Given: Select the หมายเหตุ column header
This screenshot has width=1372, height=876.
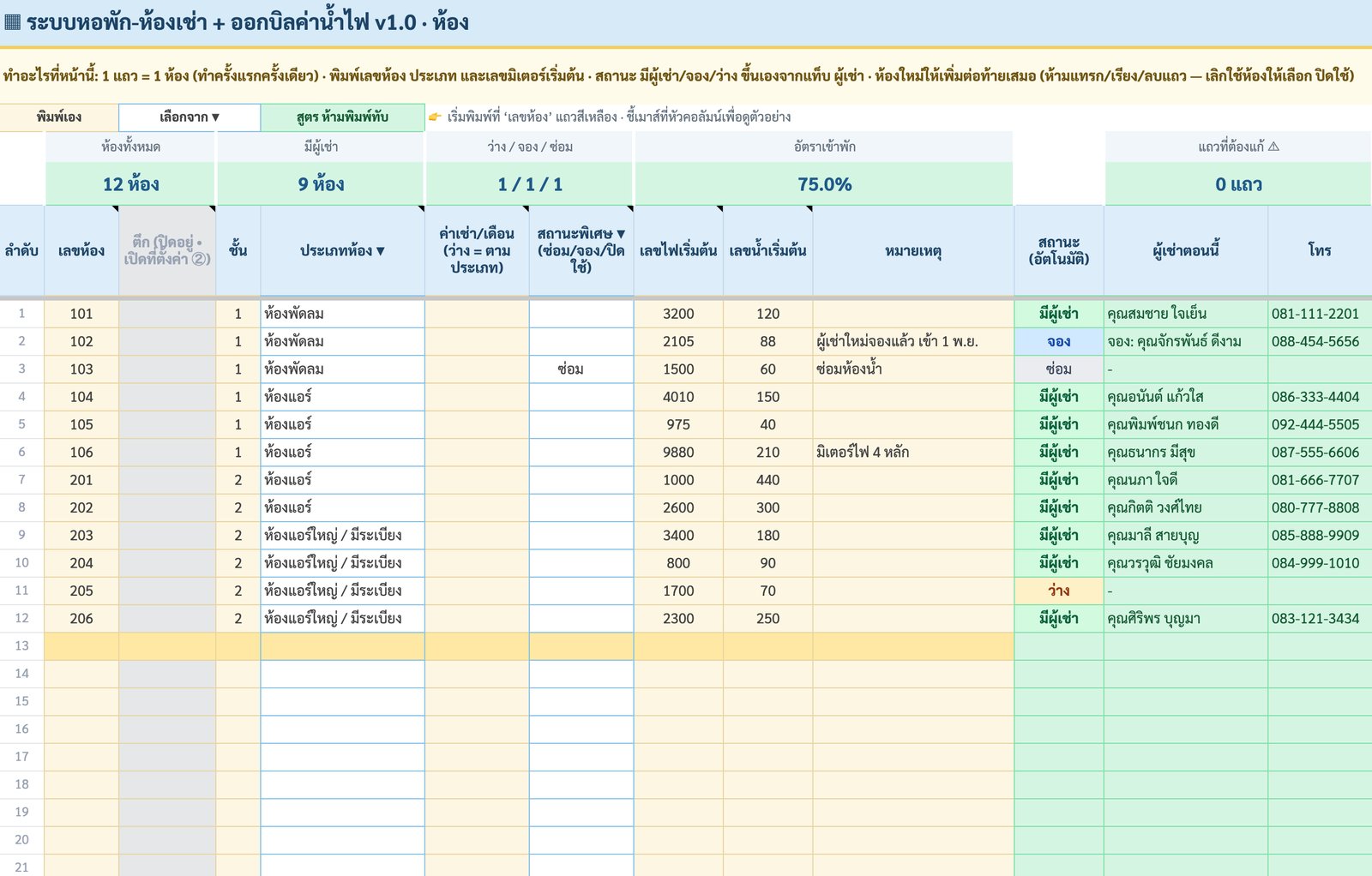Looking at the screenshot, I should pyautogui.click(x=913, y=251).
